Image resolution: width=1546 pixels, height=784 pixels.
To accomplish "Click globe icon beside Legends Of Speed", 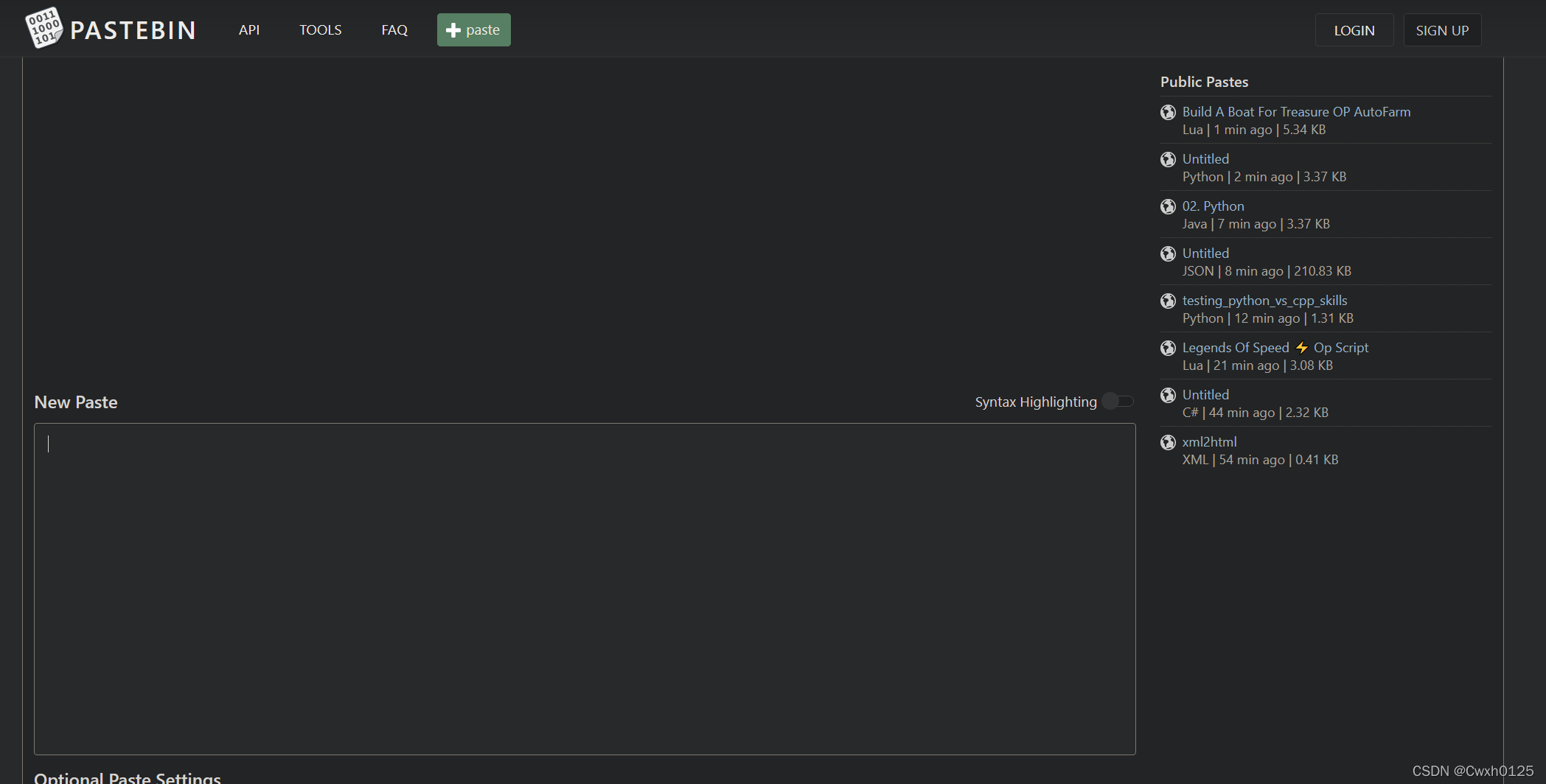I will (1168, 348).
